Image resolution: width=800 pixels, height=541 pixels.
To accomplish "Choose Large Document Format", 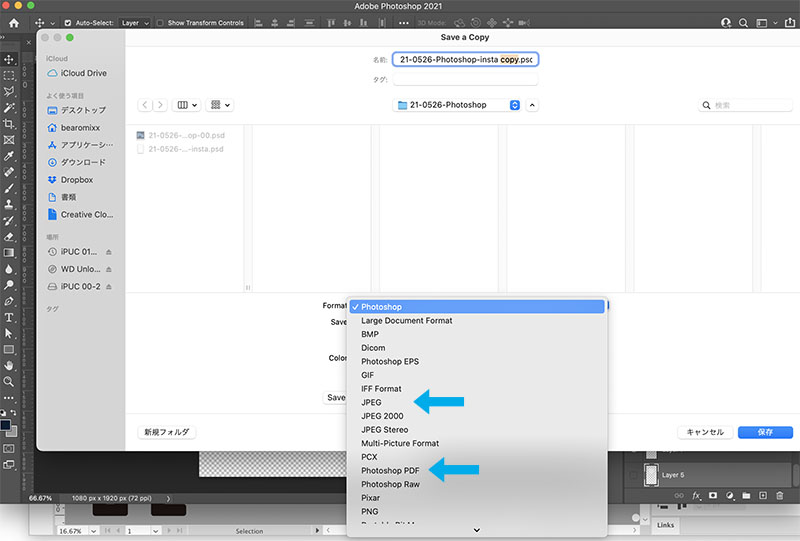I will [407, 321].
